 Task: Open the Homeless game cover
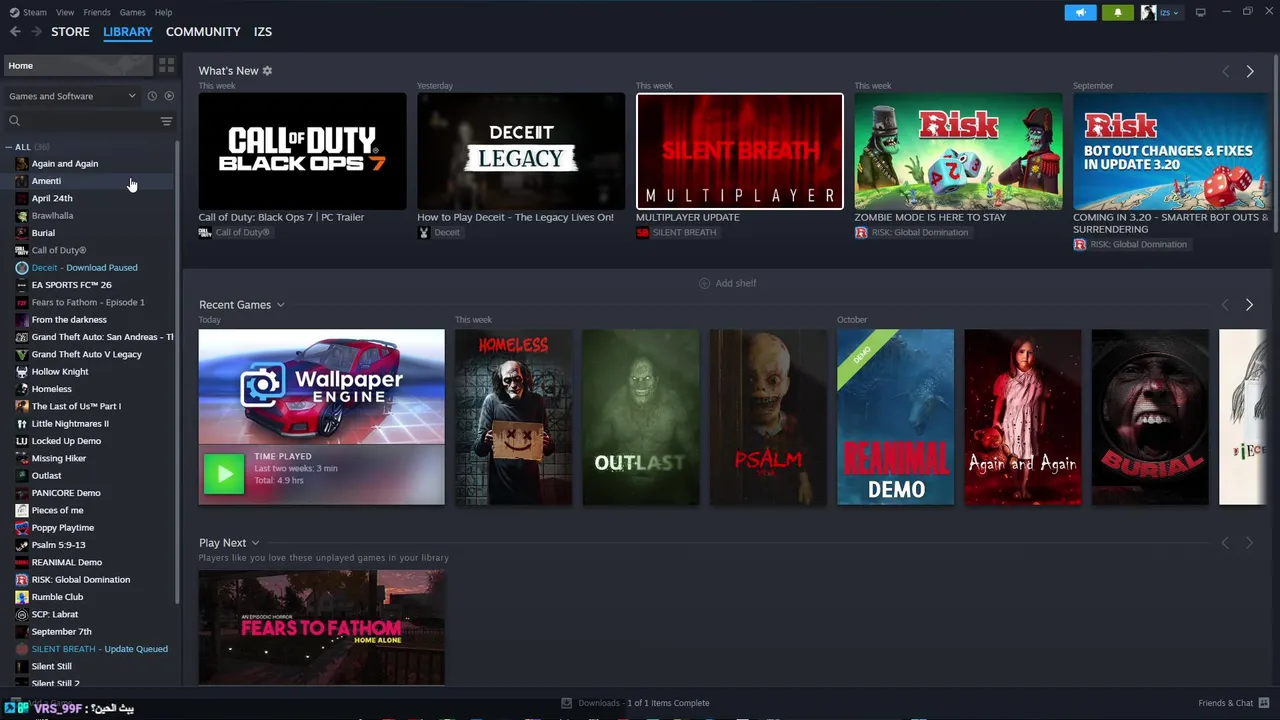514,417
